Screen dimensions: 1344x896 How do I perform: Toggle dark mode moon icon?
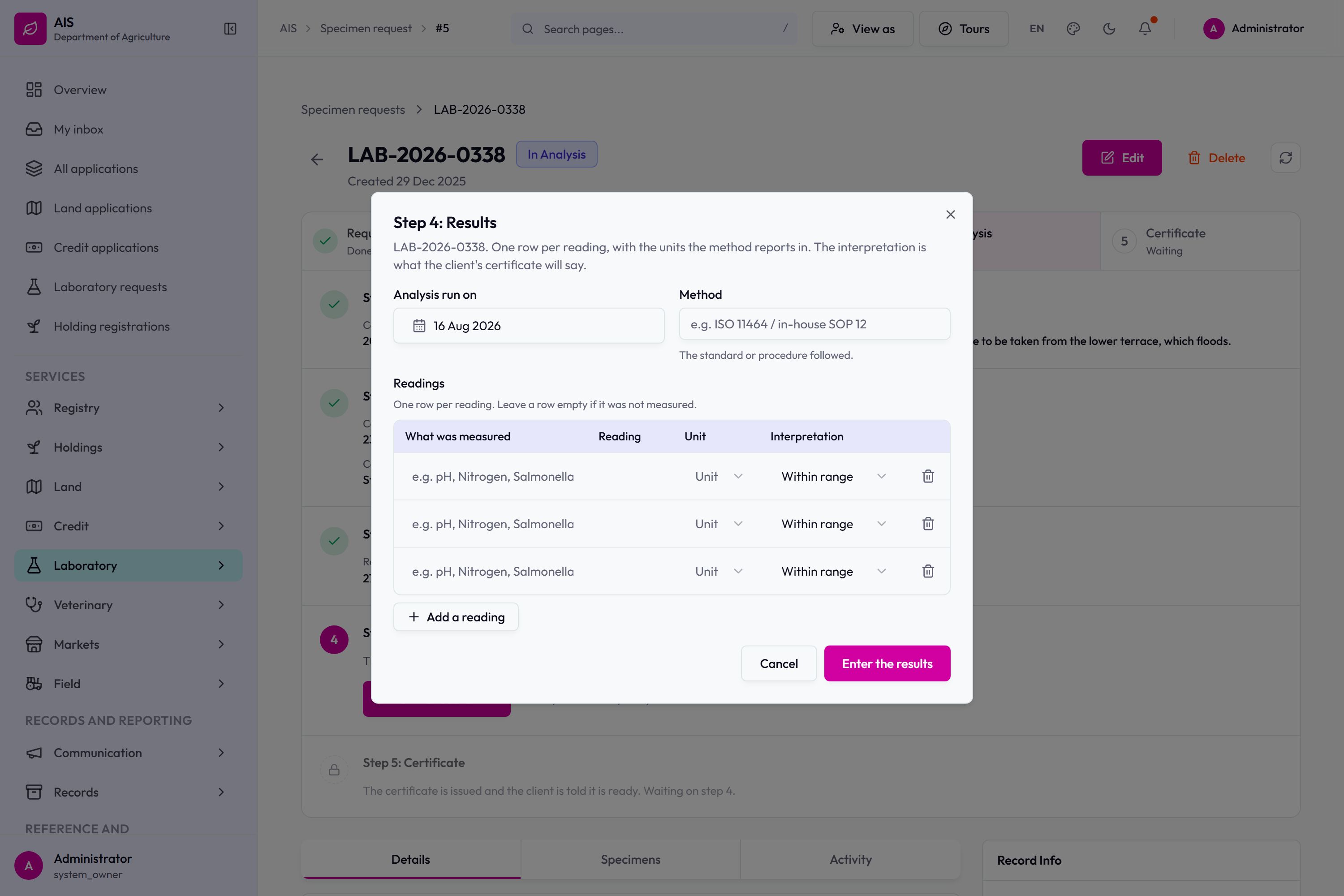coord(1109,29)
